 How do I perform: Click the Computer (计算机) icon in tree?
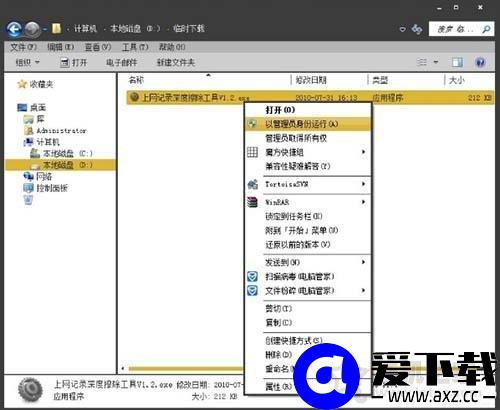pos(29,142)
